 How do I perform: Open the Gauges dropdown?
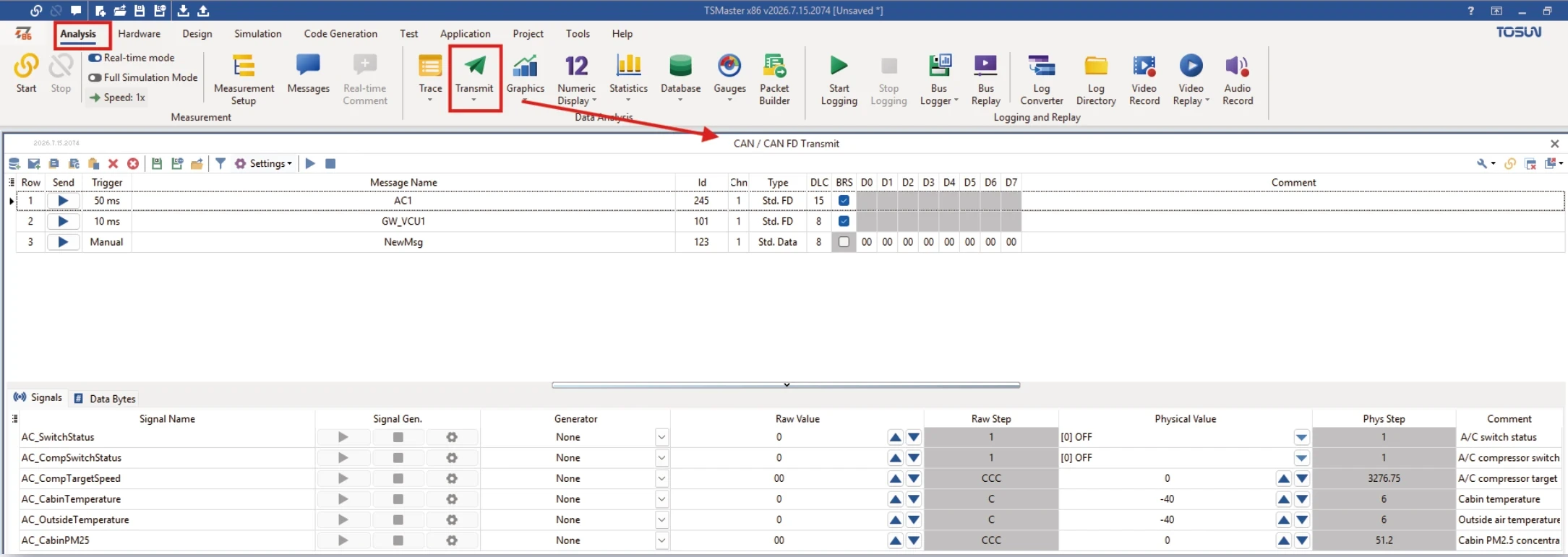(x=729, y=100)
